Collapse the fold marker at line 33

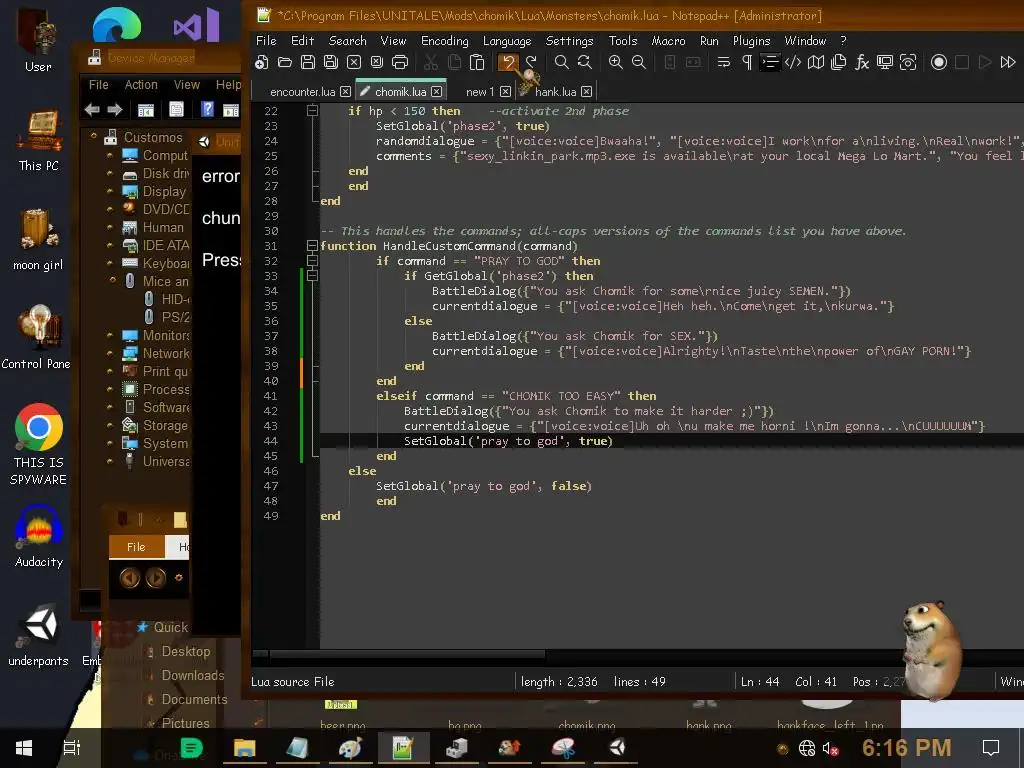(x=312, y=276)
